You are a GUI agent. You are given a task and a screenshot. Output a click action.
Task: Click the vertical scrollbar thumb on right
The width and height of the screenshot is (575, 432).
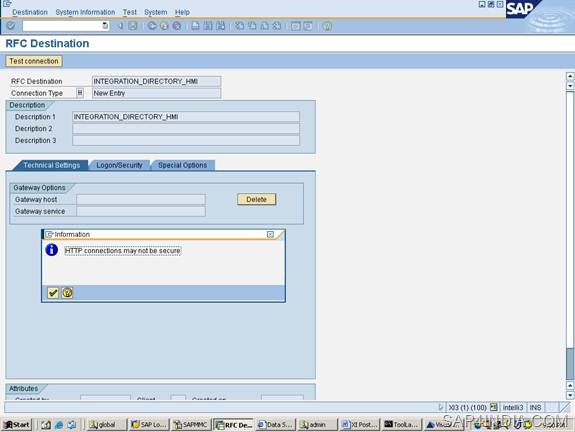point(570,364)
